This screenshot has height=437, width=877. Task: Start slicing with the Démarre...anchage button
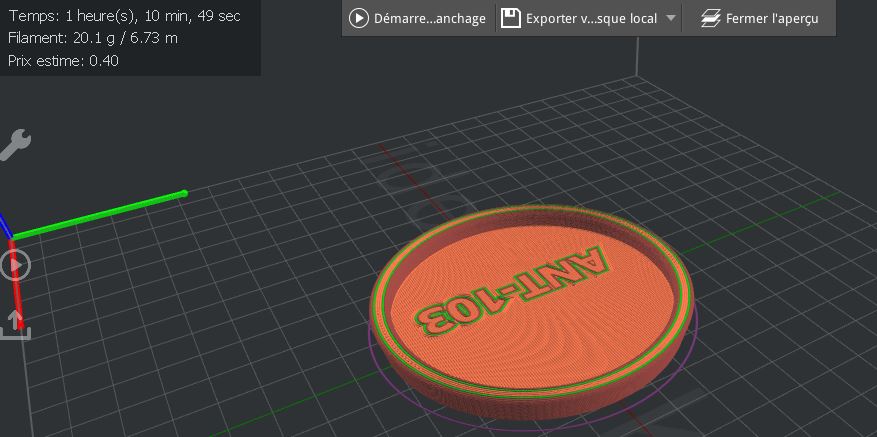(417, 18)
